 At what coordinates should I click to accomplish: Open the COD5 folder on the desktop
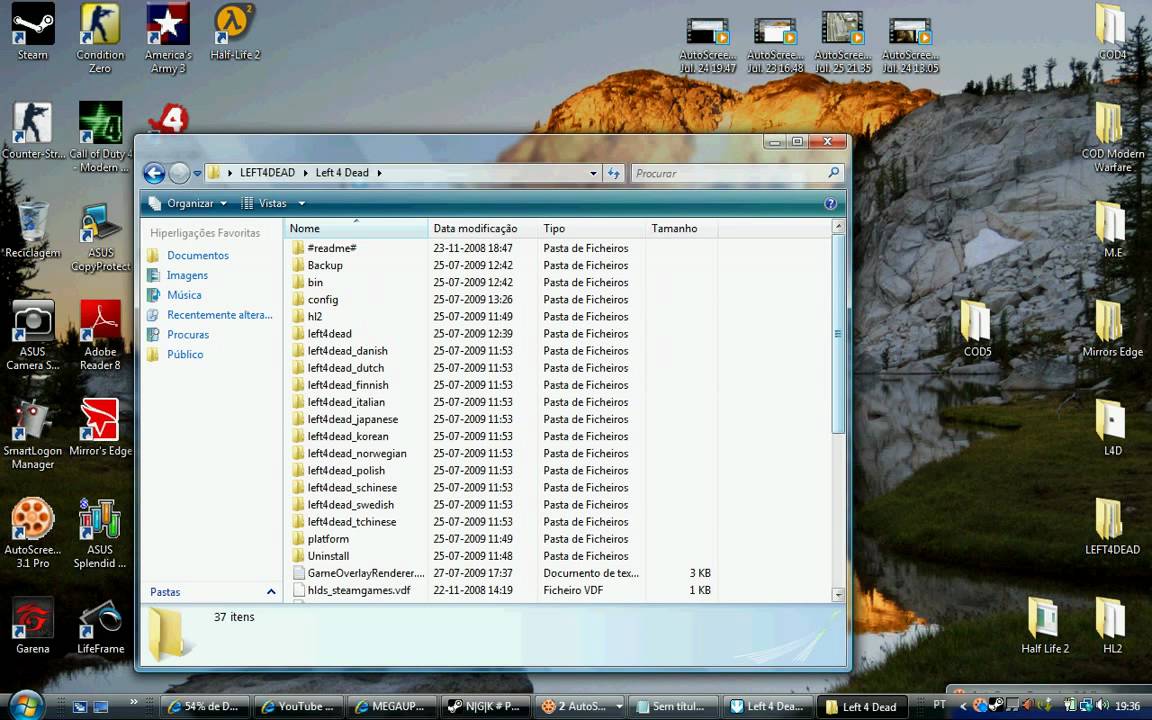coord(977,329)
